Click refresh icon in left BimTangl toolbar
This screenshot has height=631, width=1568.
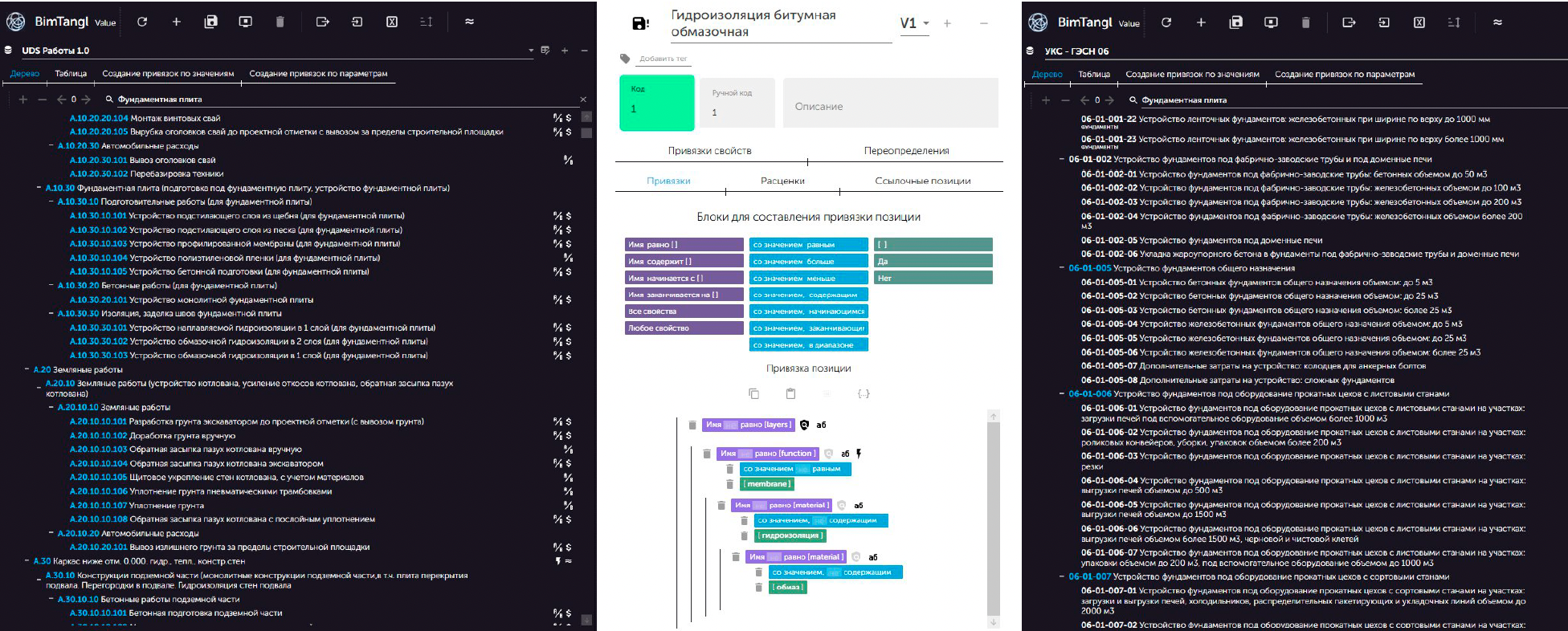(142, 22)
